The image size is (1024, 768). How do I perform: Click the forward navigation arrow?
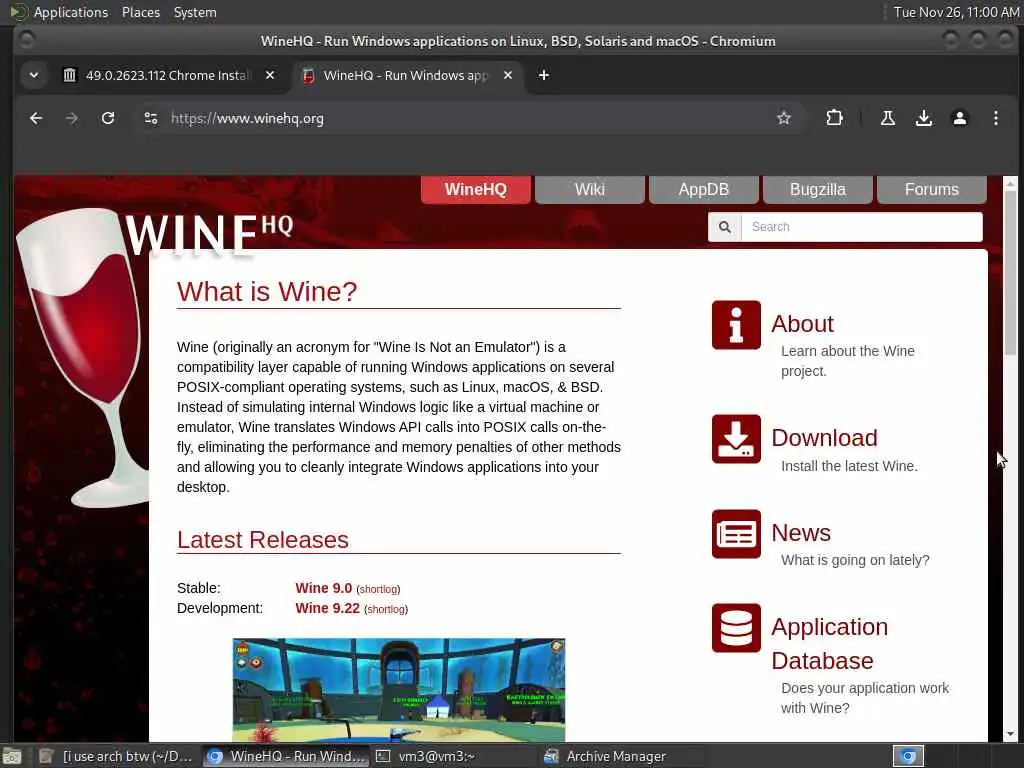72,118
